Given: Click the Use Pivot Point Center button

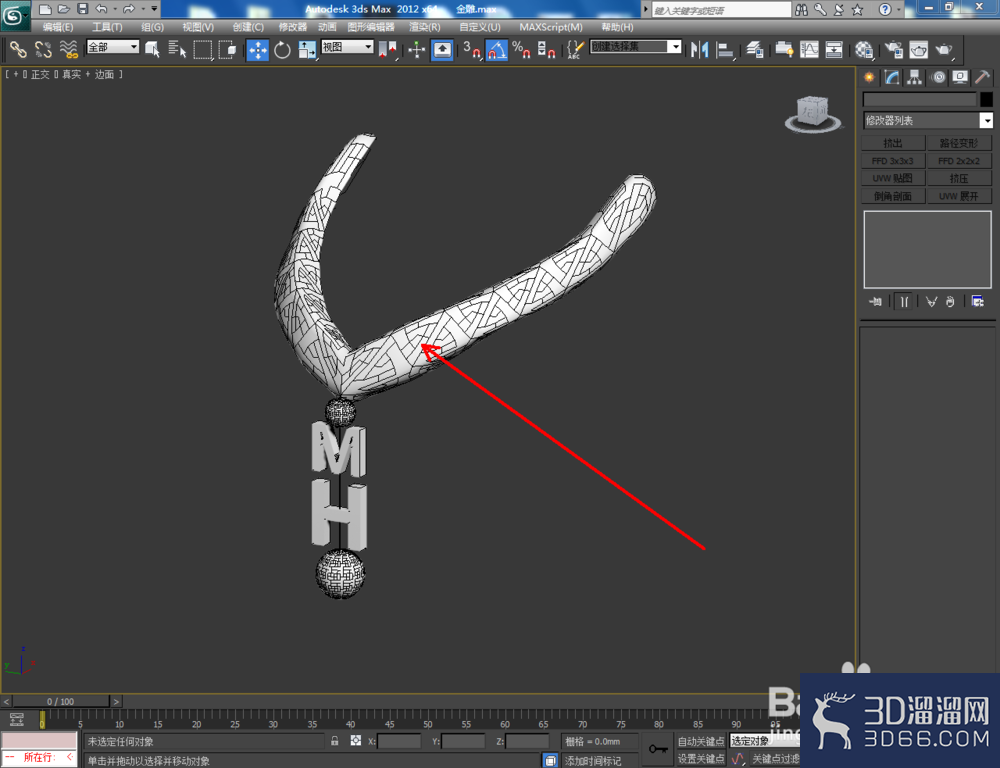Looking at the screenshot, I should pos(387,49).
